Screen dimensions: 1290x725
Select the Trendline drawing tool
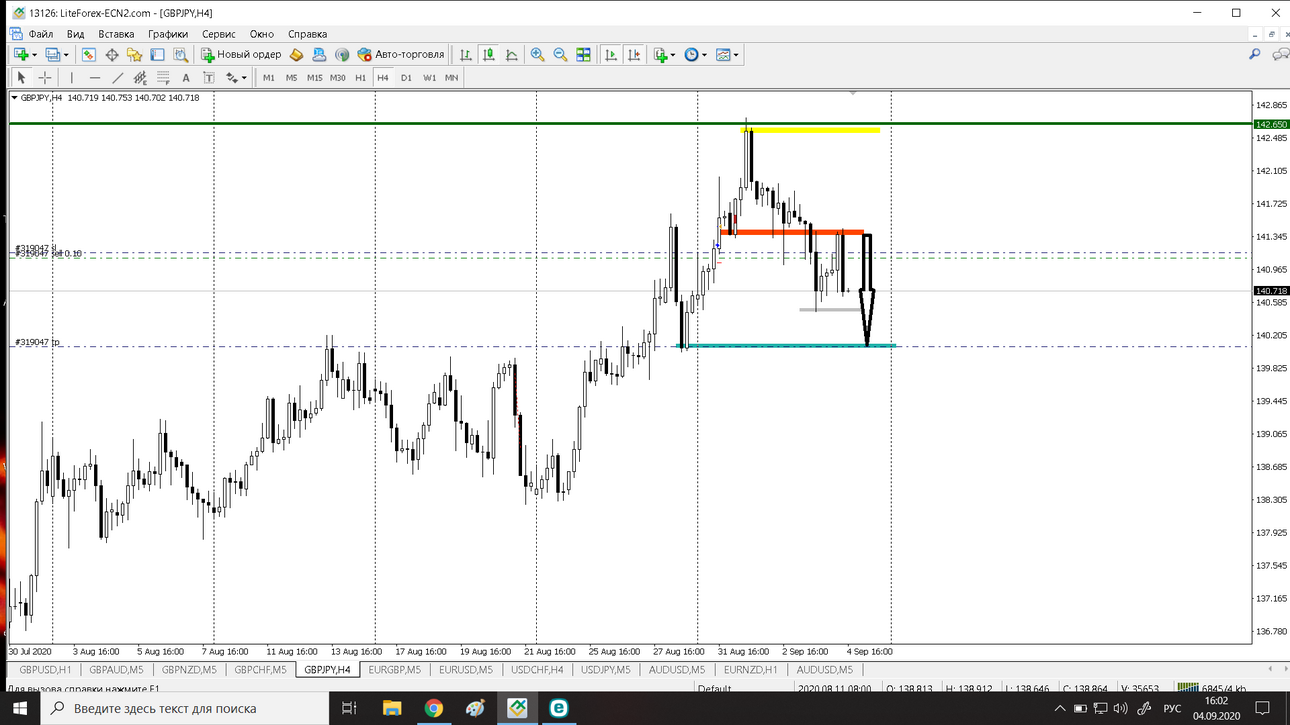pyautogui.click(x=118, y=77)
